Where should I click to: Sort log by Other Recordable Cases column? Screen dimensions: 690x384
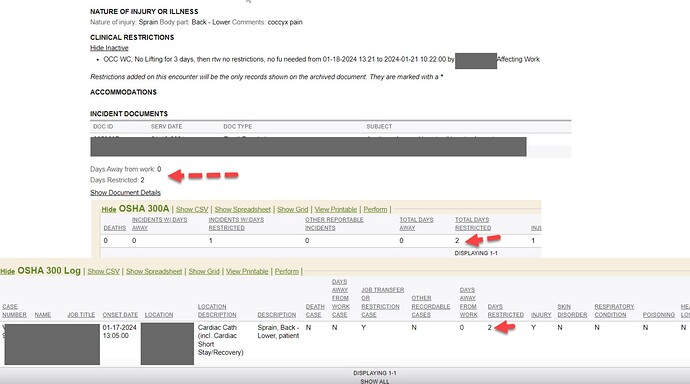click(x=431, y=307)
